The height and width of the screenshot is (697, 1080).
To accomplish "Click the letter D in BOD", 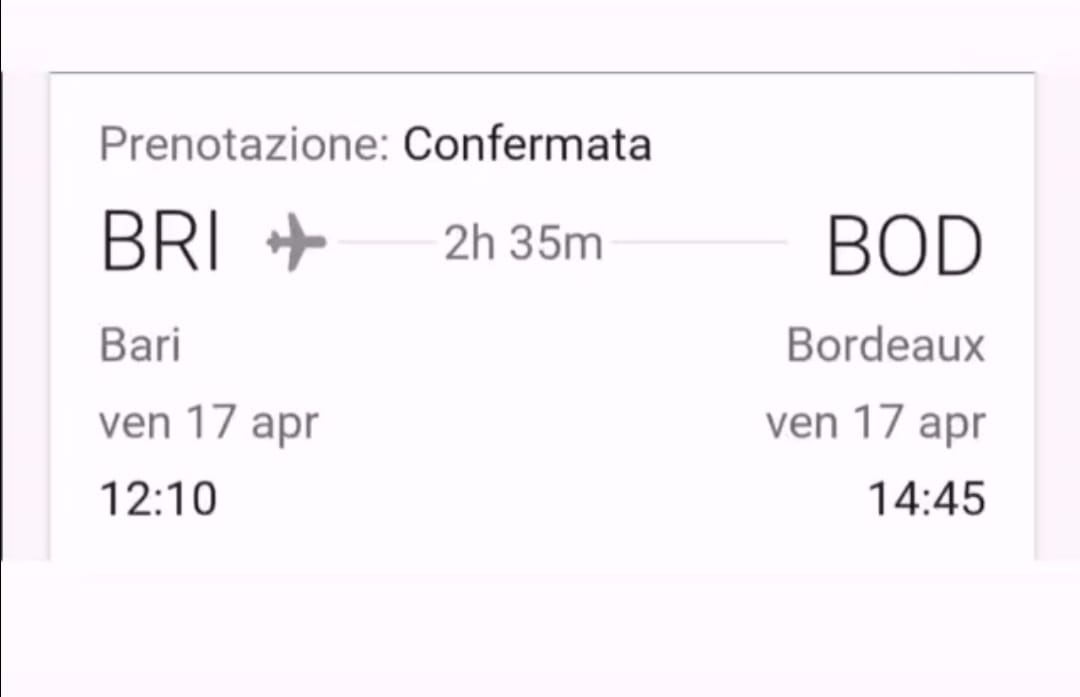I will [959, 246].
